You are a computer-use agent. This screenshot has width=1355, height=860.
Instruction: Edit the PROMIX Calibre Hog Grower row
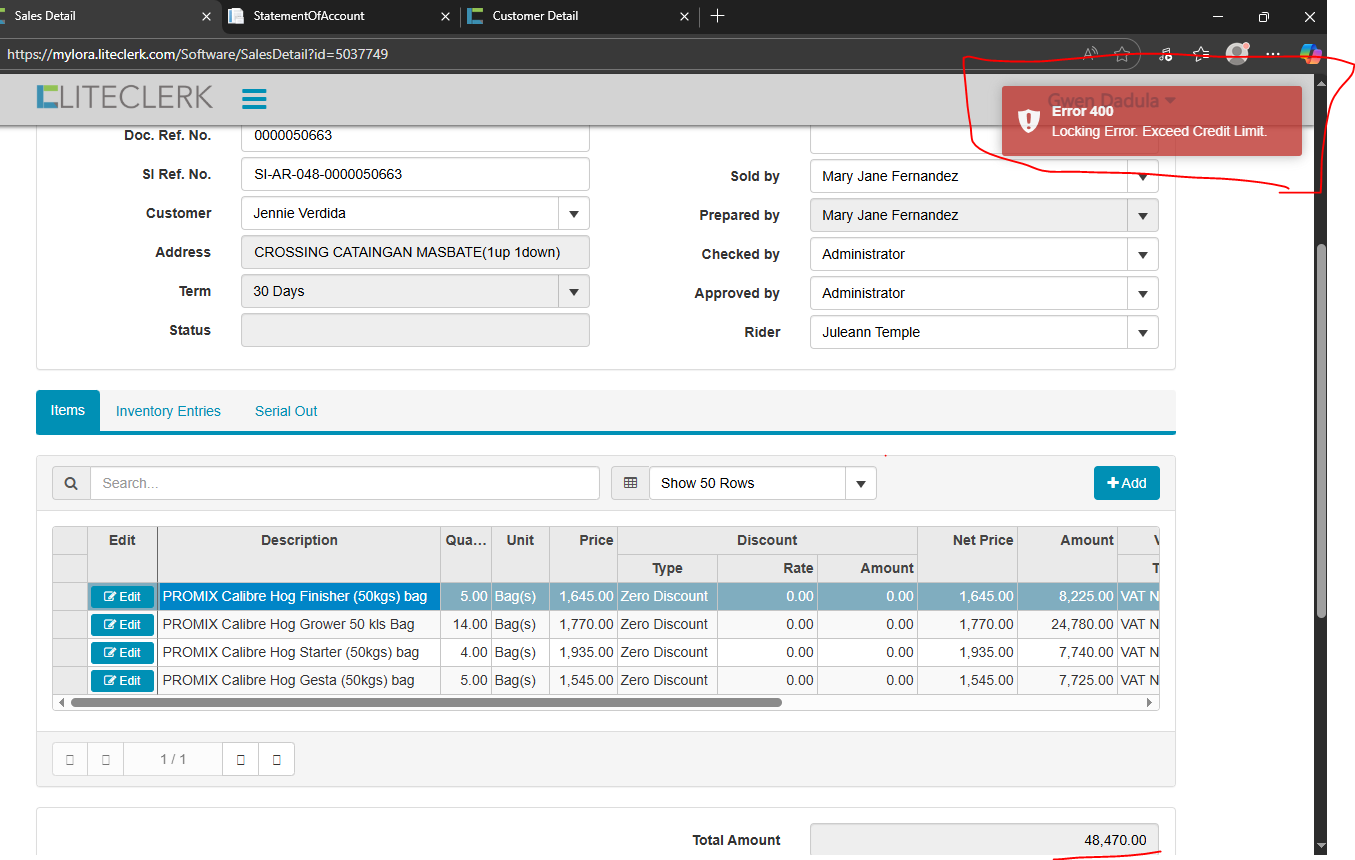click(x=122, y=625)
